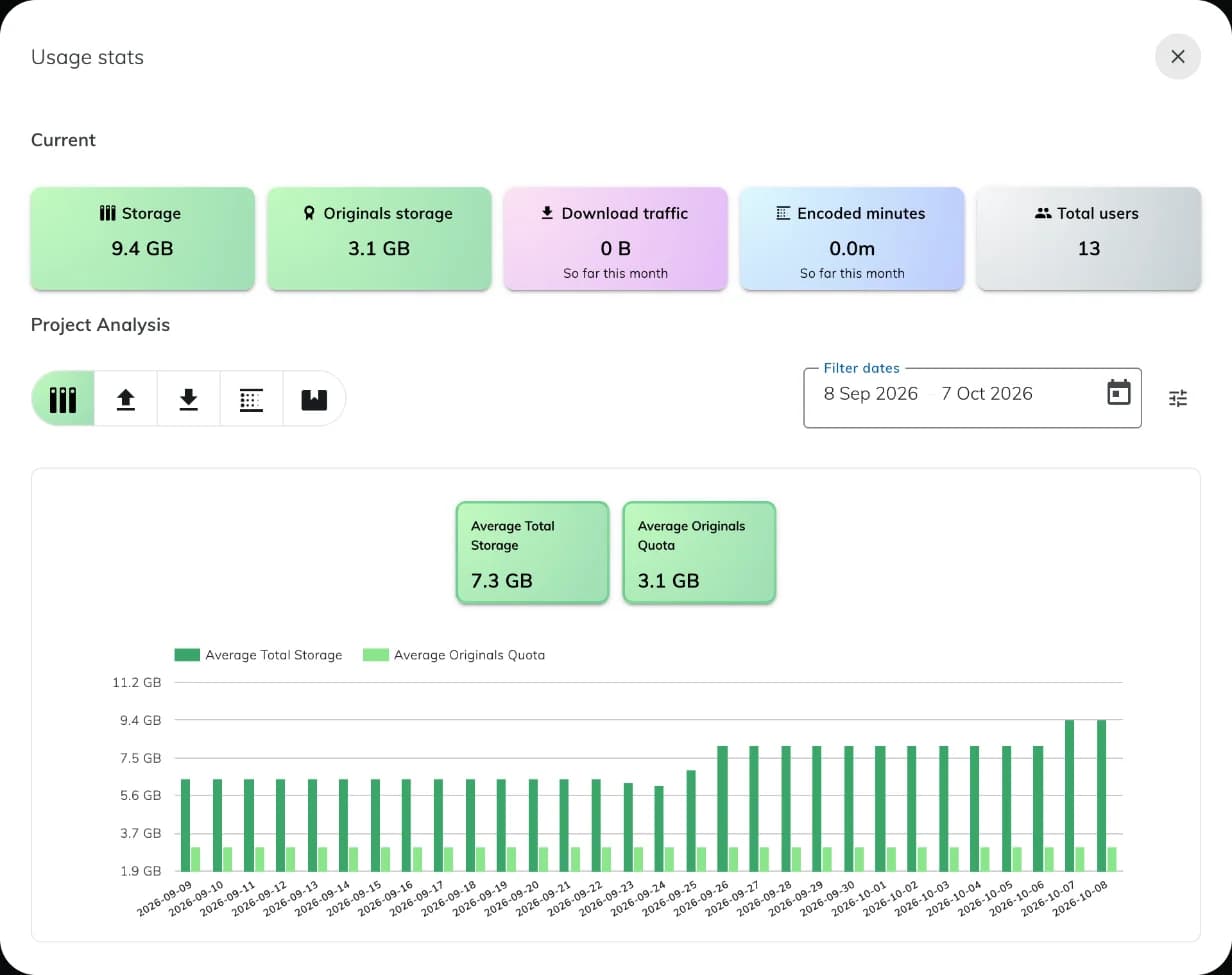Select the storage analysis toggle icon
Viewport: 1232px width, 975px height.
(63, 399)
